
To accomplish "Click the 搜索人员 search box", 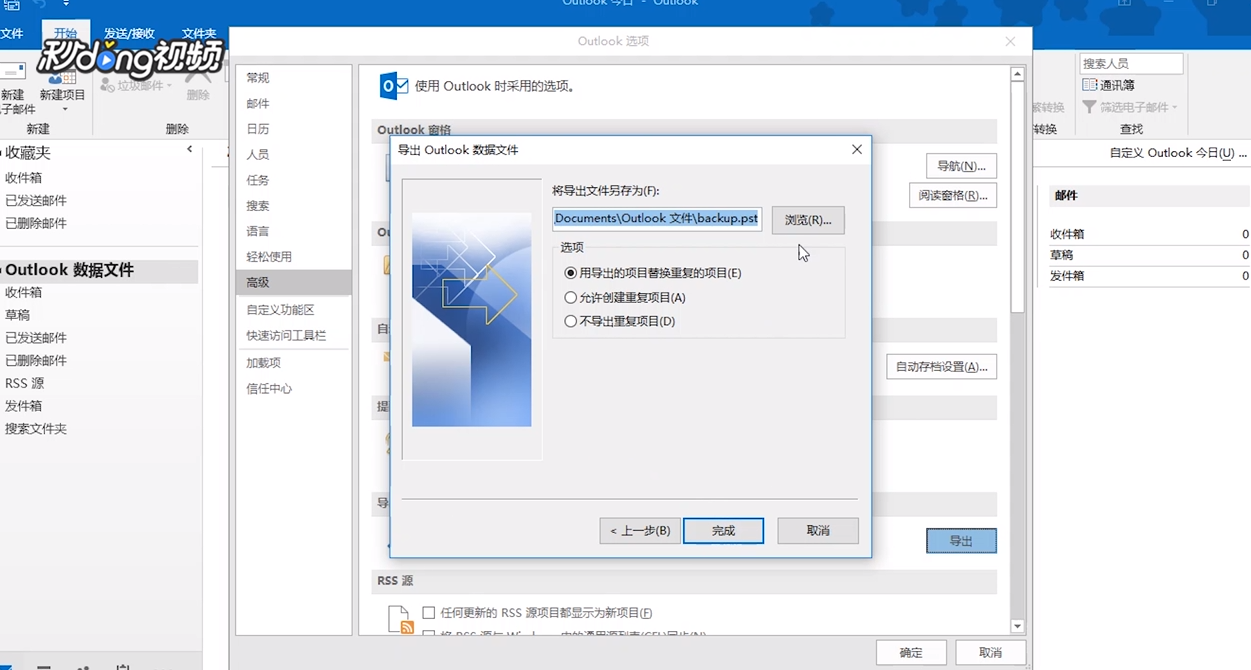I will point(1131,63).
